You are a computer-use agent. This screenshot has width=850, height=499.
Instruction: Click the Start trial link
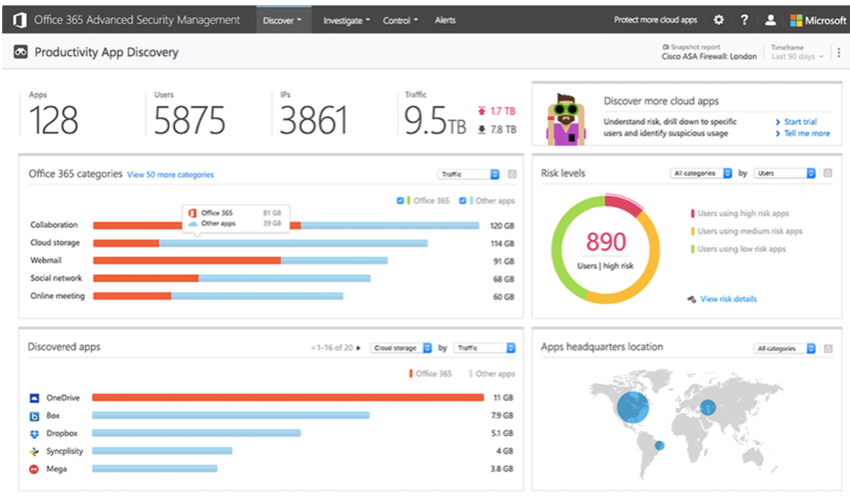pos(800,121)
